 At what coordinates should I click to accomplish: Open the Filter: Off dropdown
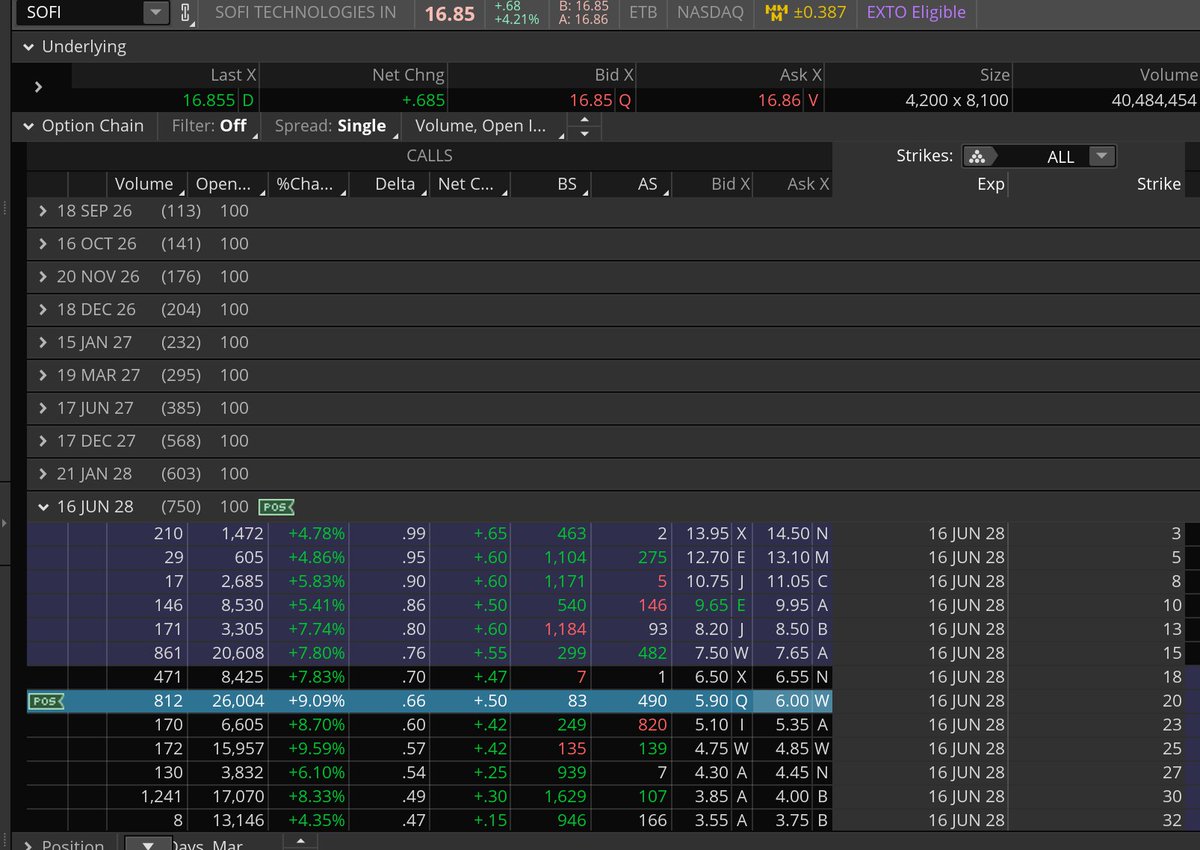coord(208,126)
